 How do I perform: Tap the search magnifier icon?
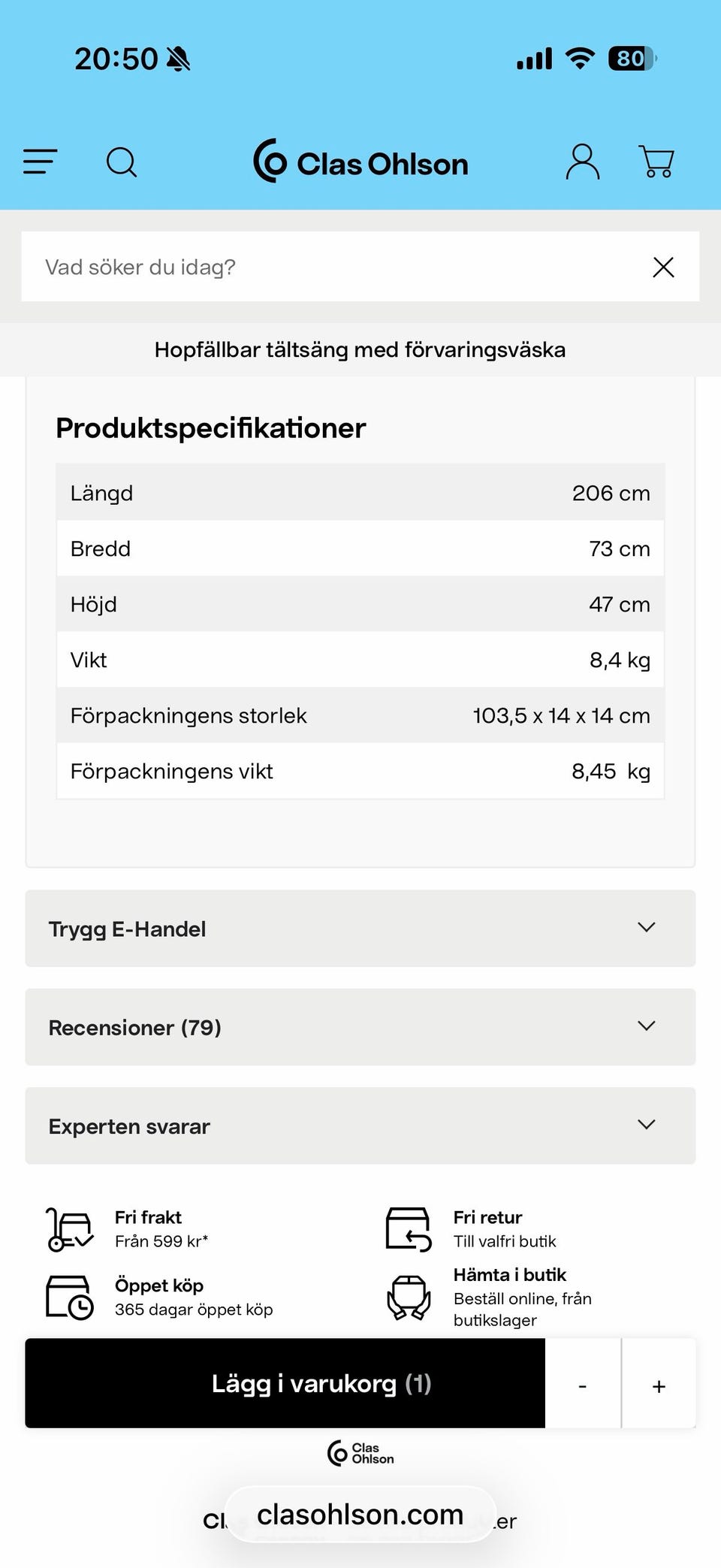[x=122, y=162]
